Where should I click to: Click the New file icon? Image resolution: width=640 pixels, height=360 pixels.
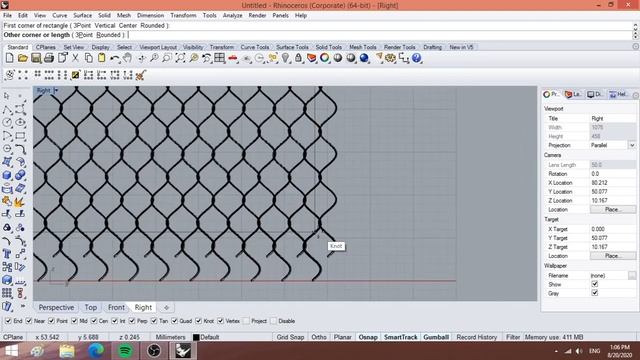coord(9,58)
